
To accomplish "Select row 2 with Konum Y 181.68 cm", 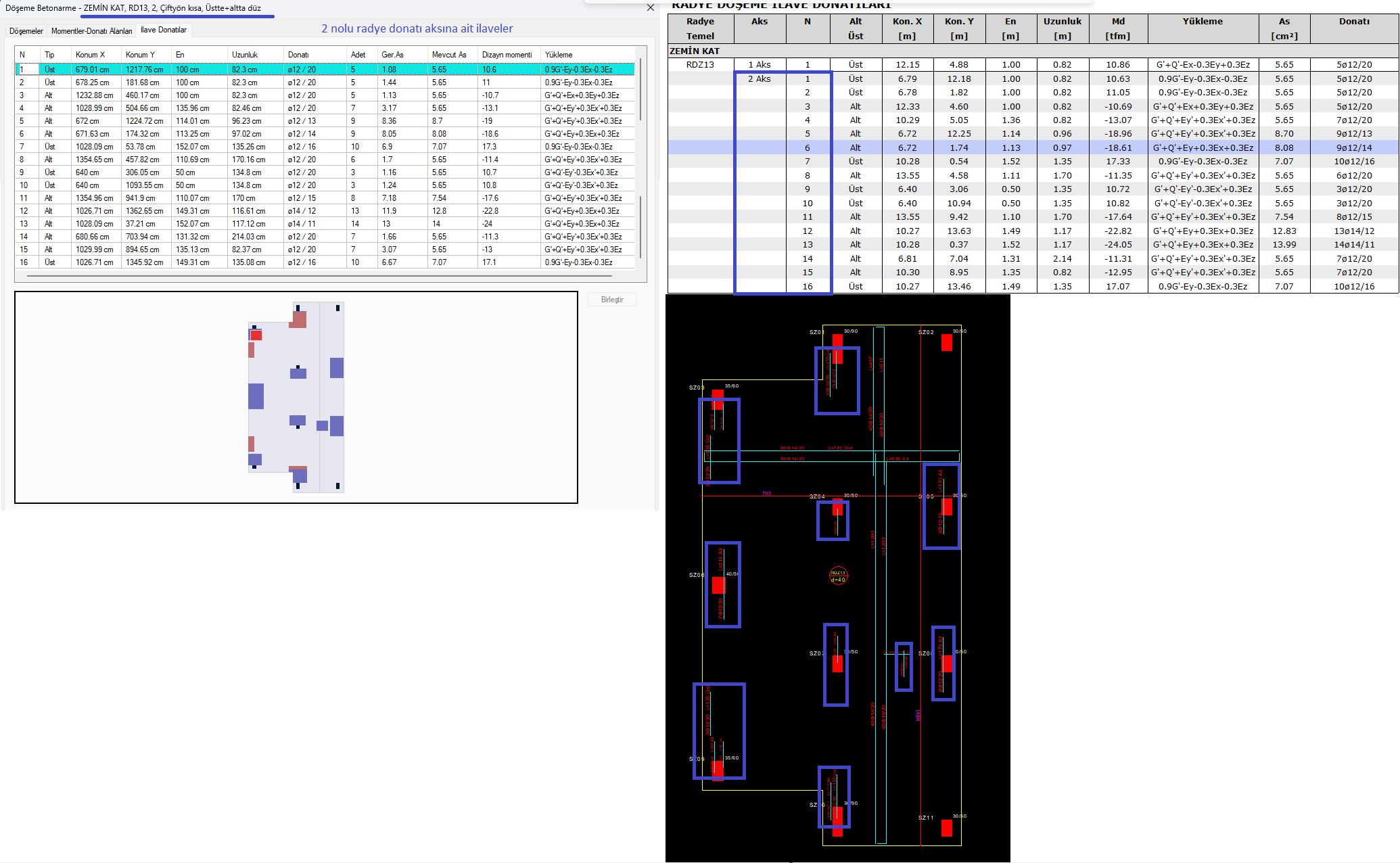I will 325,83.
